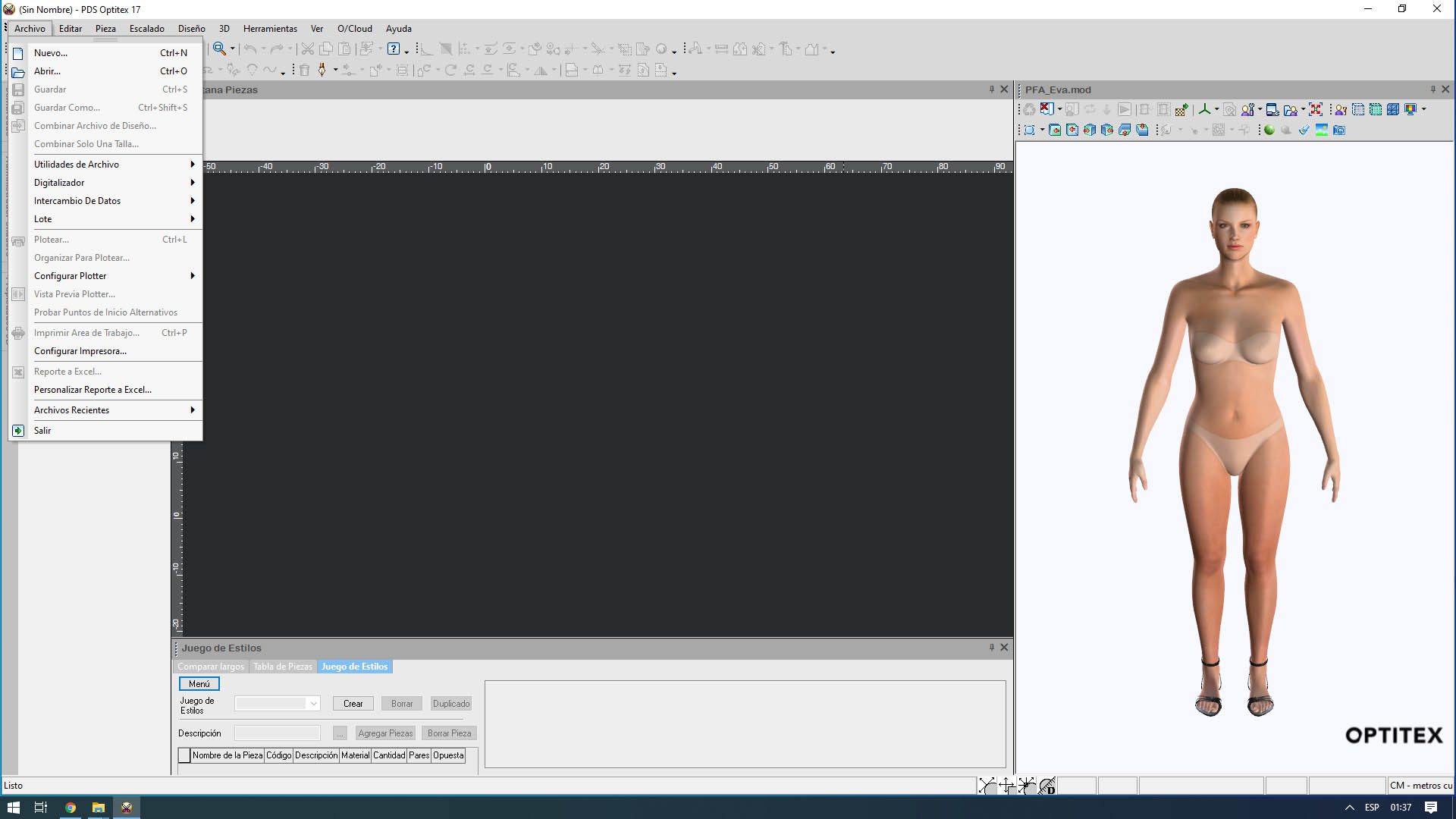Toggle pin on PFA_Eva.mod 3D panel
The height and width of the screenshot is (819, 1456).
pos(1432,89)
